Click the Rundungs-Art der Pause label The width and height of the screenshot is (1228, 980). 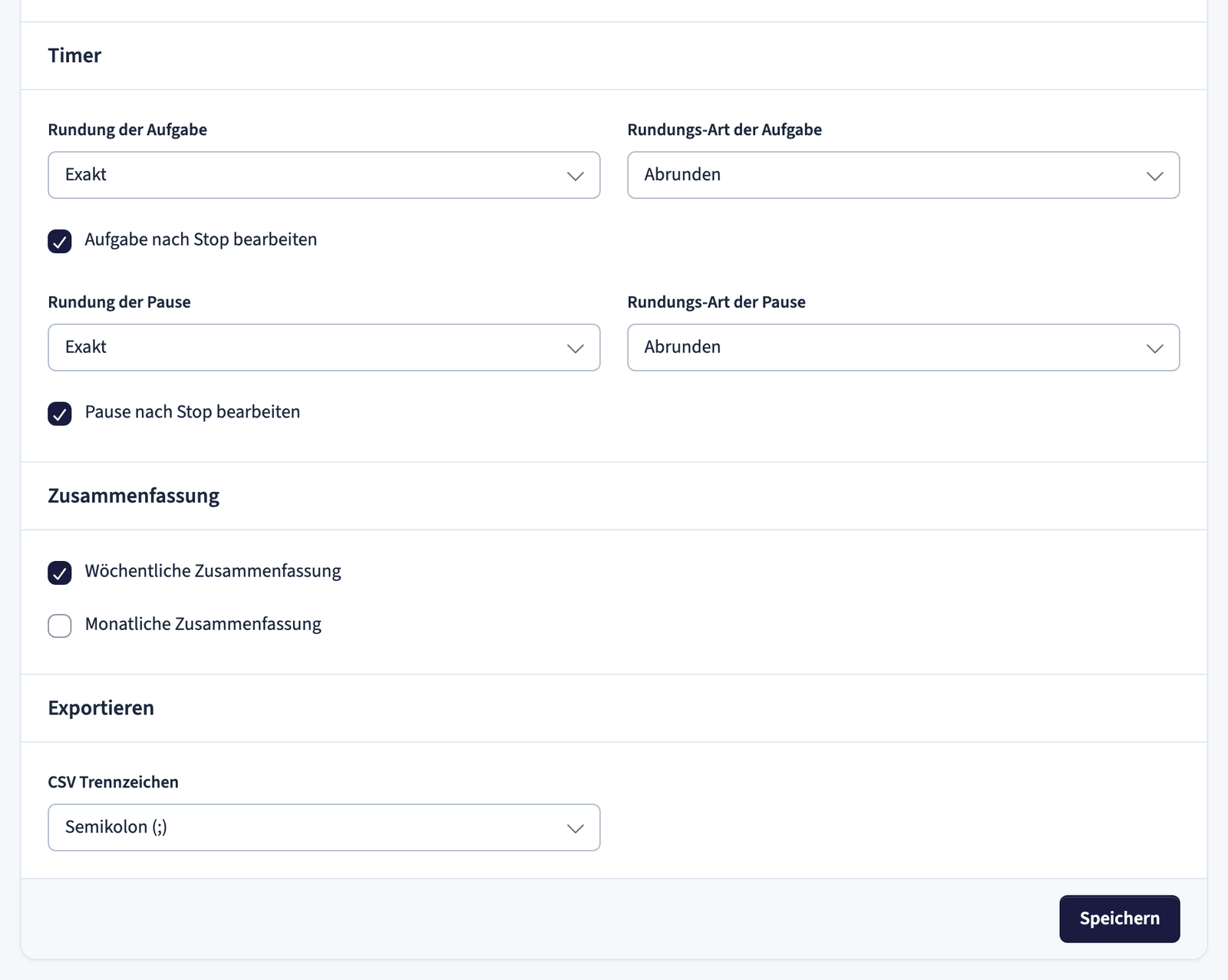click(717, 302)
